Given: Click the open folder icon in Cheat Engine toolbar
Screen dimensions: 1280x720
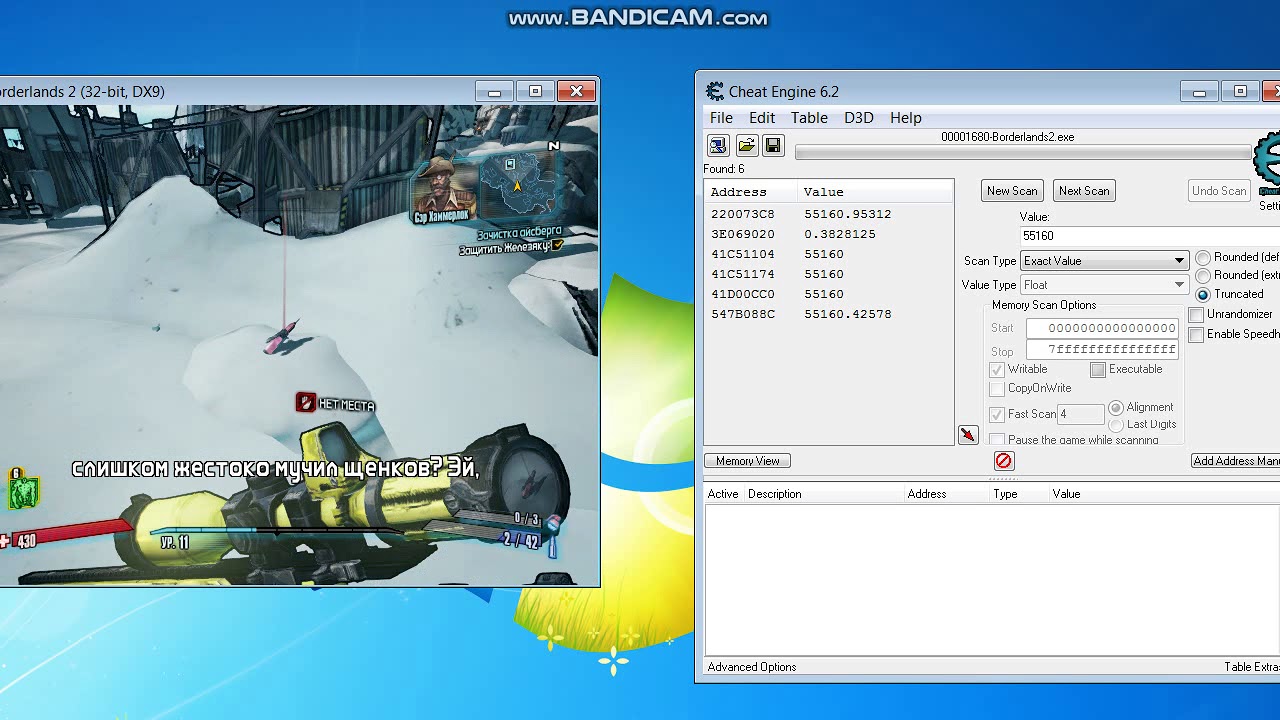Looking at the screenshot, I should (746, 146).
